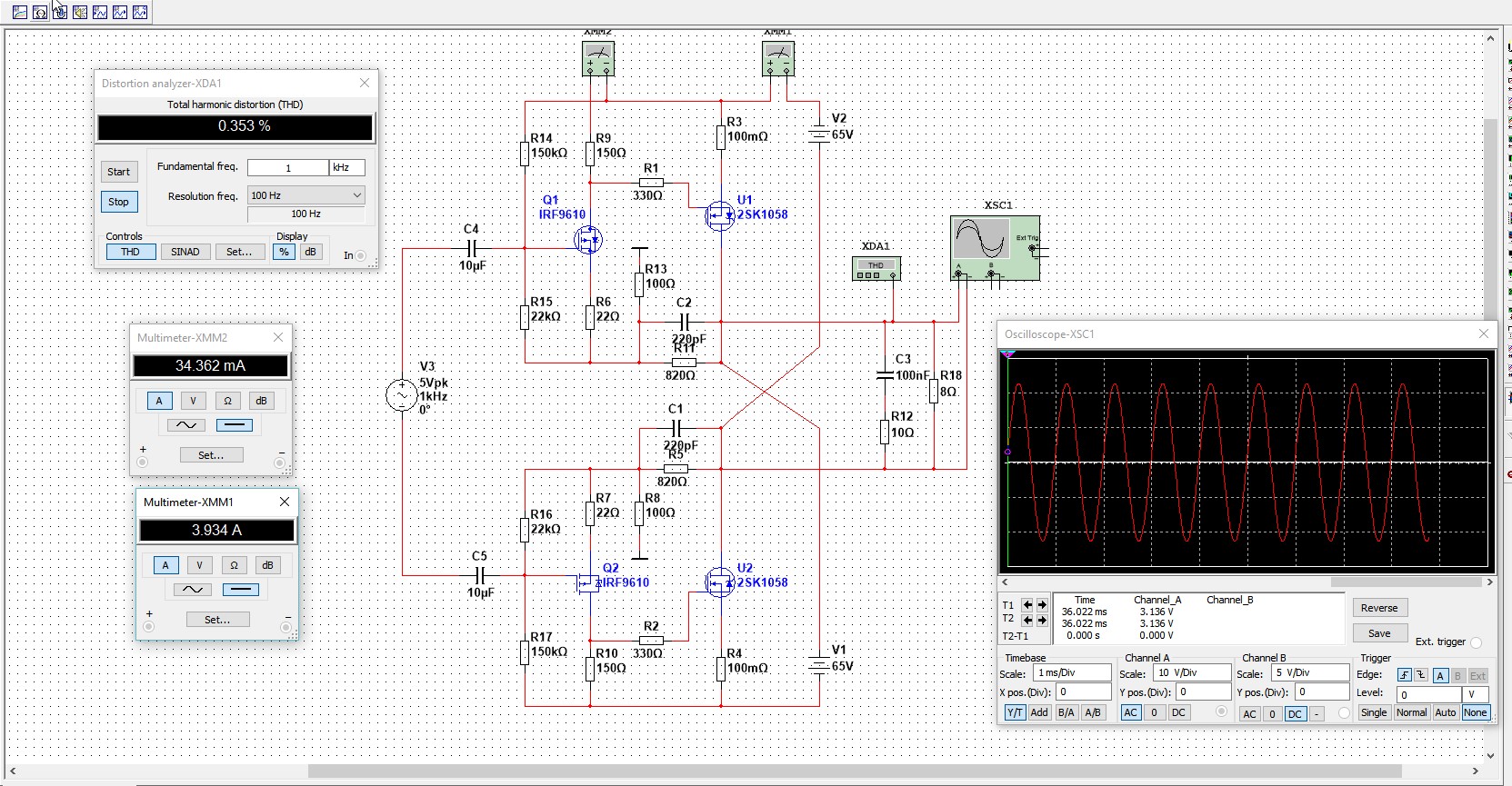
Task: Select ammeter A mode in Multimeter-XMM2
Action: pos(159,401)
